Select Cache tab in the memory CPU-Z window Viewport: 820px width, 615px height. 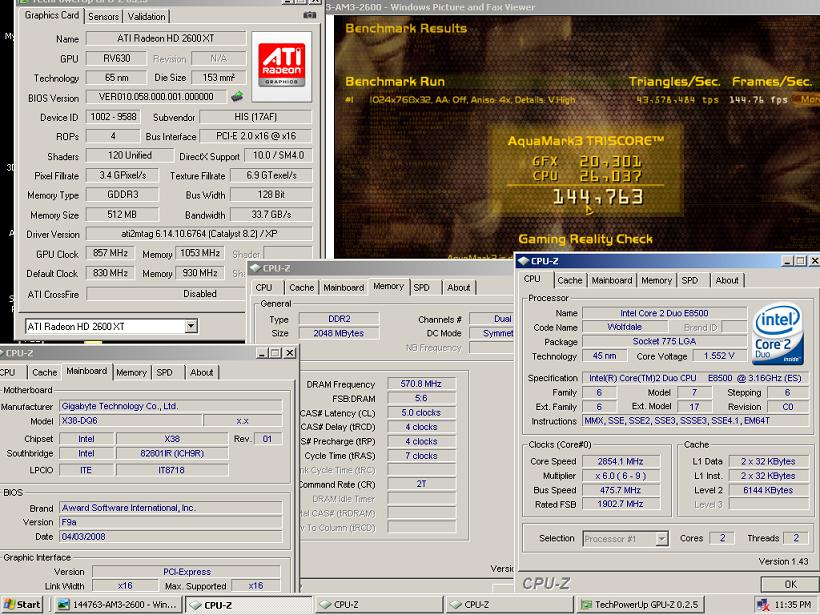(x=302, y=288)
